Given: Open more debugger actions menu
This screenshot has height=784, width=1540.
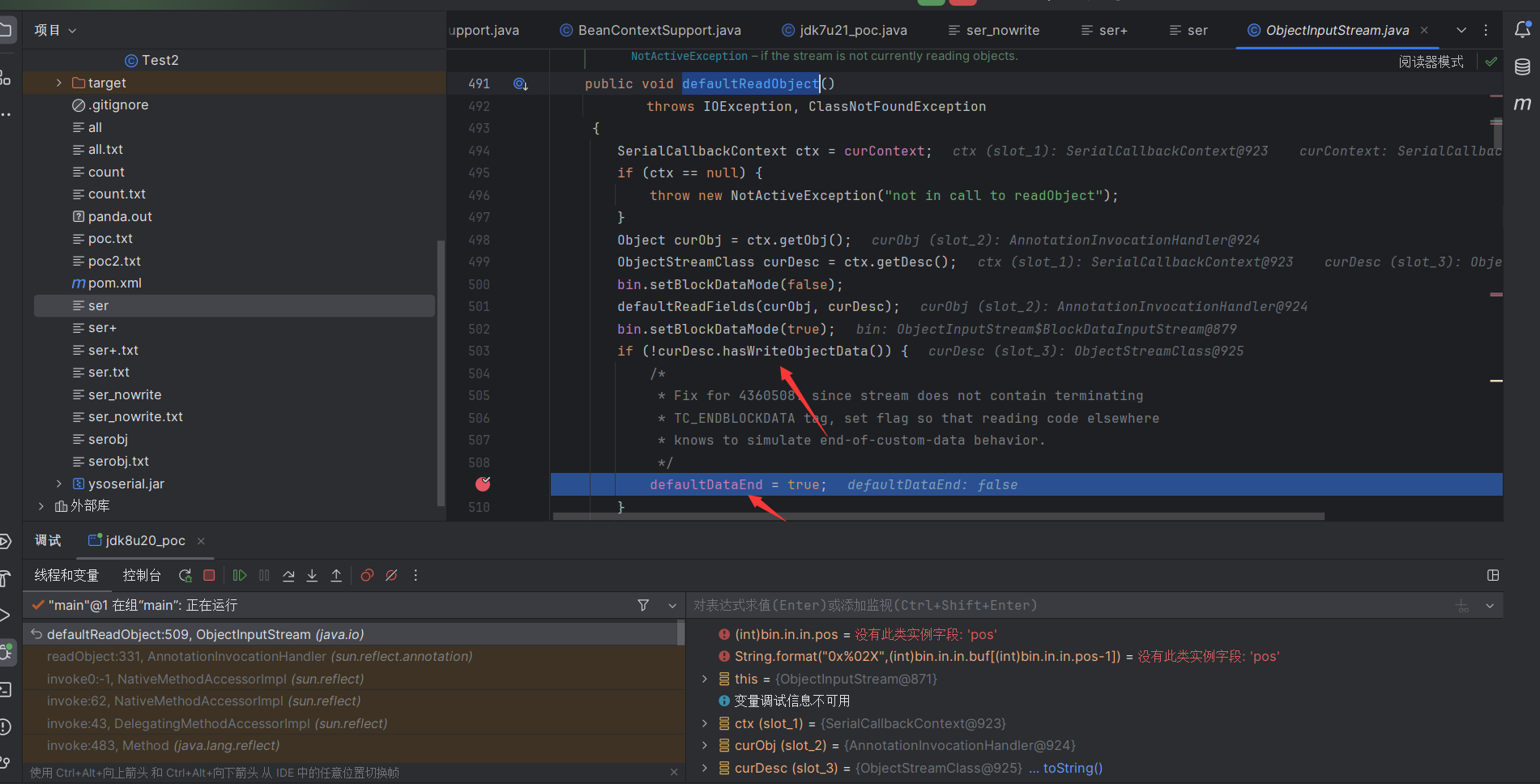Looking at the screenshot, I should coord(416,575).
